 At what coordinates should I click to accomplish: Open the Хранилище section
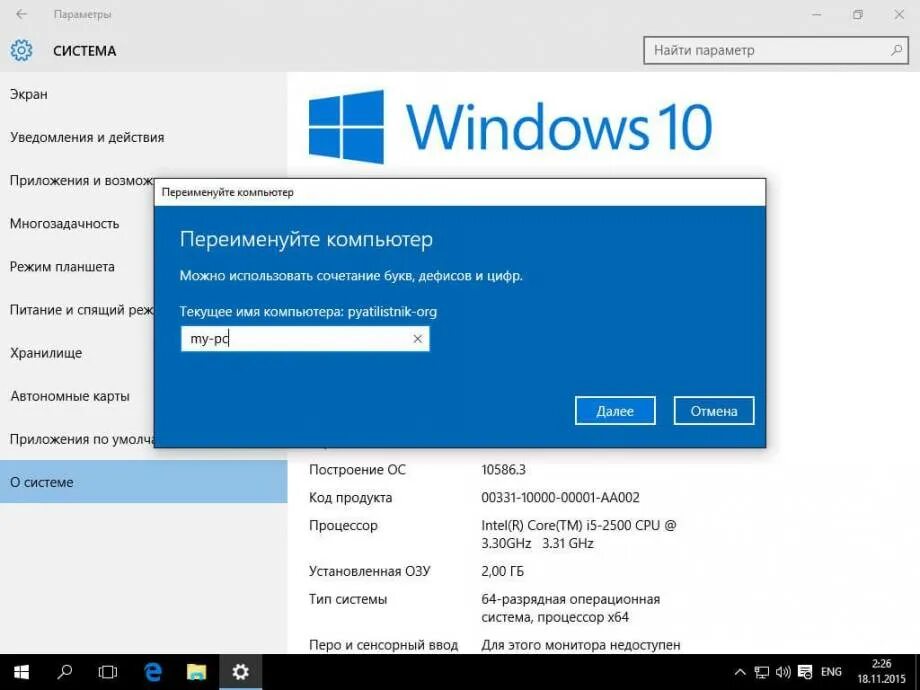[x=77, y=353]
